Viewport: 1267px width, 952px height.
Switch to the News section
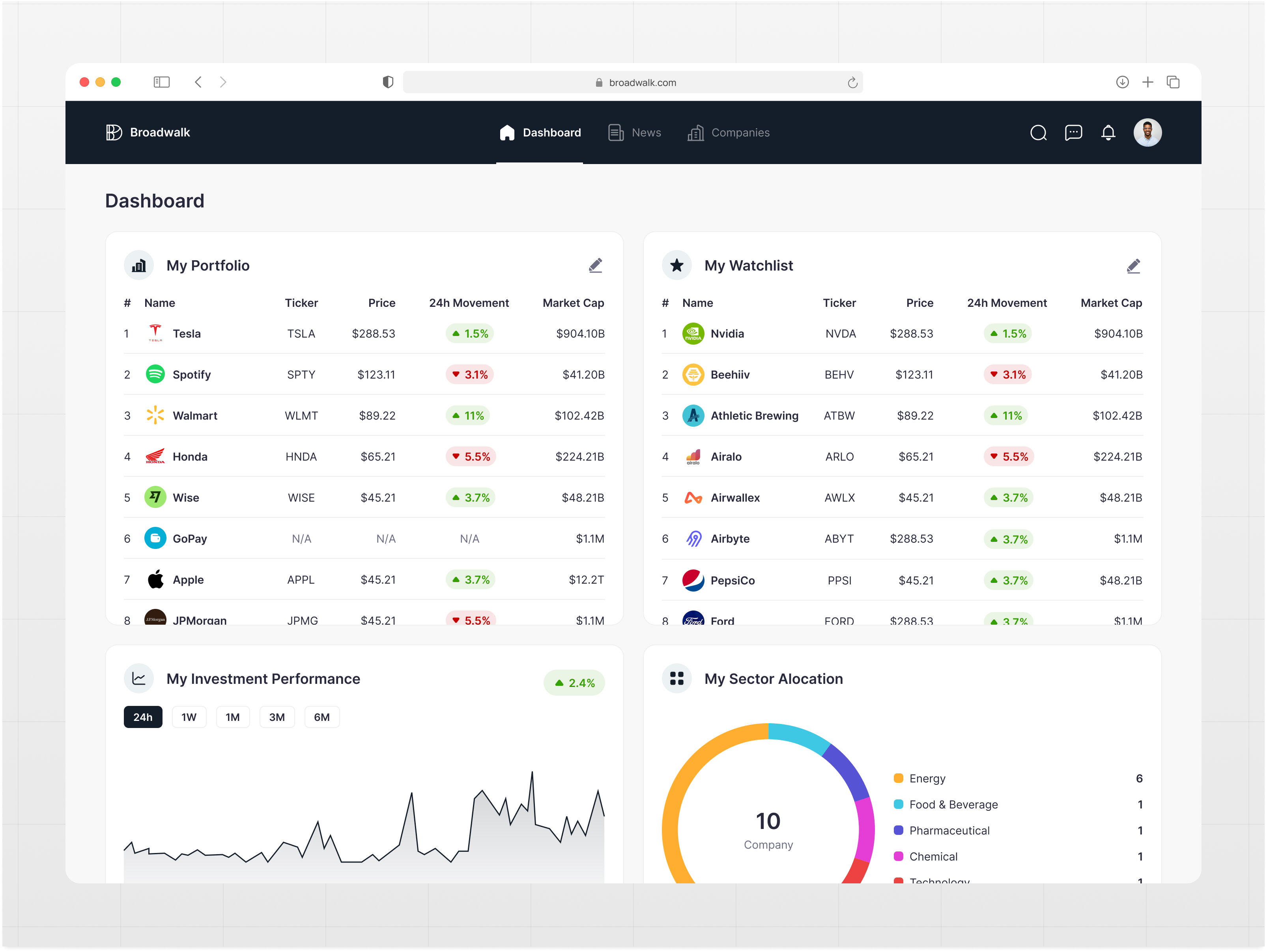tap(646, 133)
